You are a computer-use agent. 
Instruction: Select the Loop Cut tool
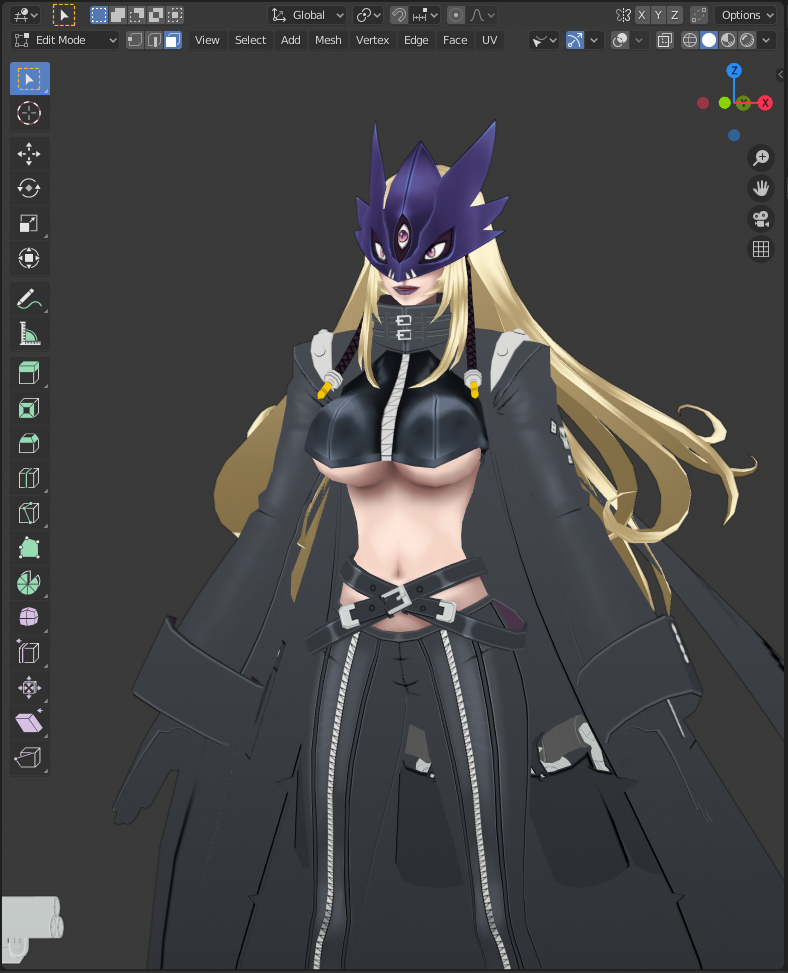[x=29, y=478]
